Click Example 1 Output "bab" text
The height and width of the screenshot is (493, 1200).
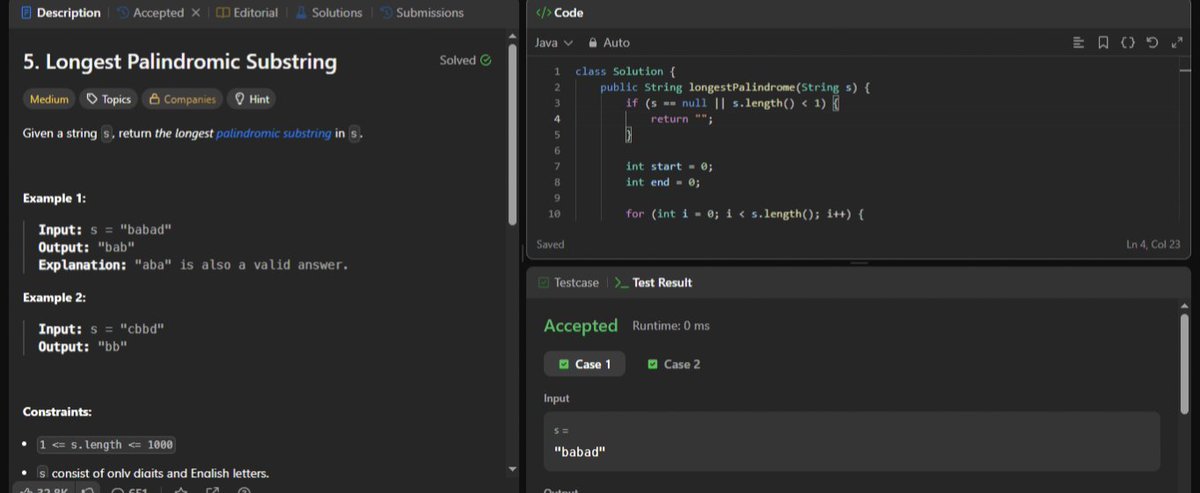click(87, 247)
